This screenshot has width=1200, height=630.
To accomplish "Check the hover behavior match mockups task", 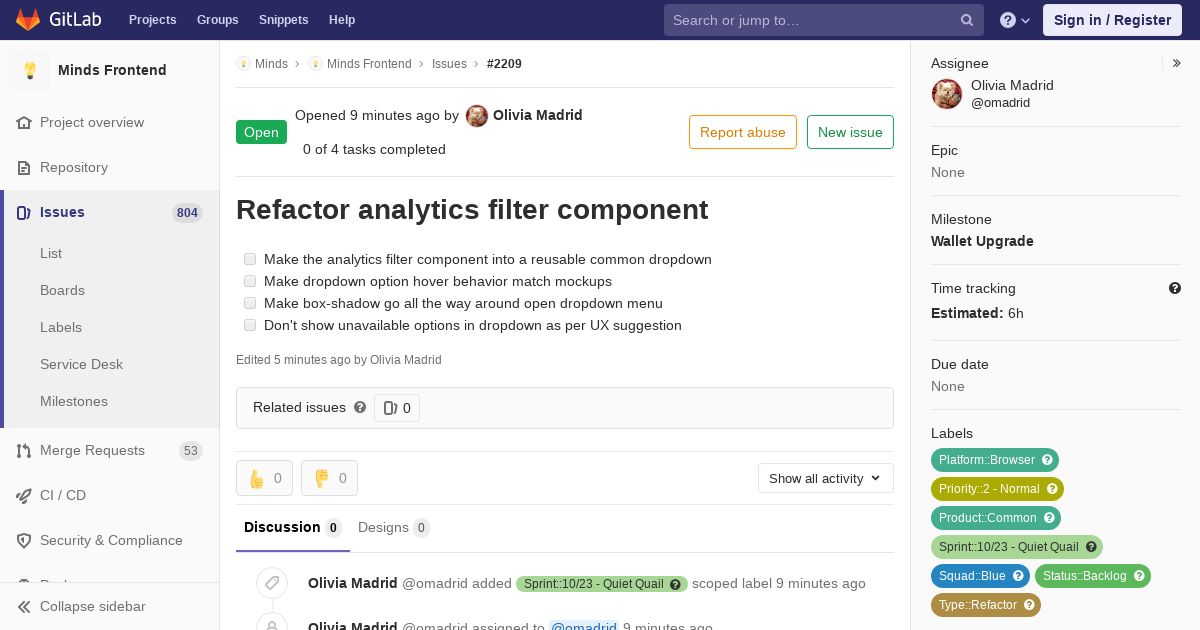I will [x=250, y=281].
